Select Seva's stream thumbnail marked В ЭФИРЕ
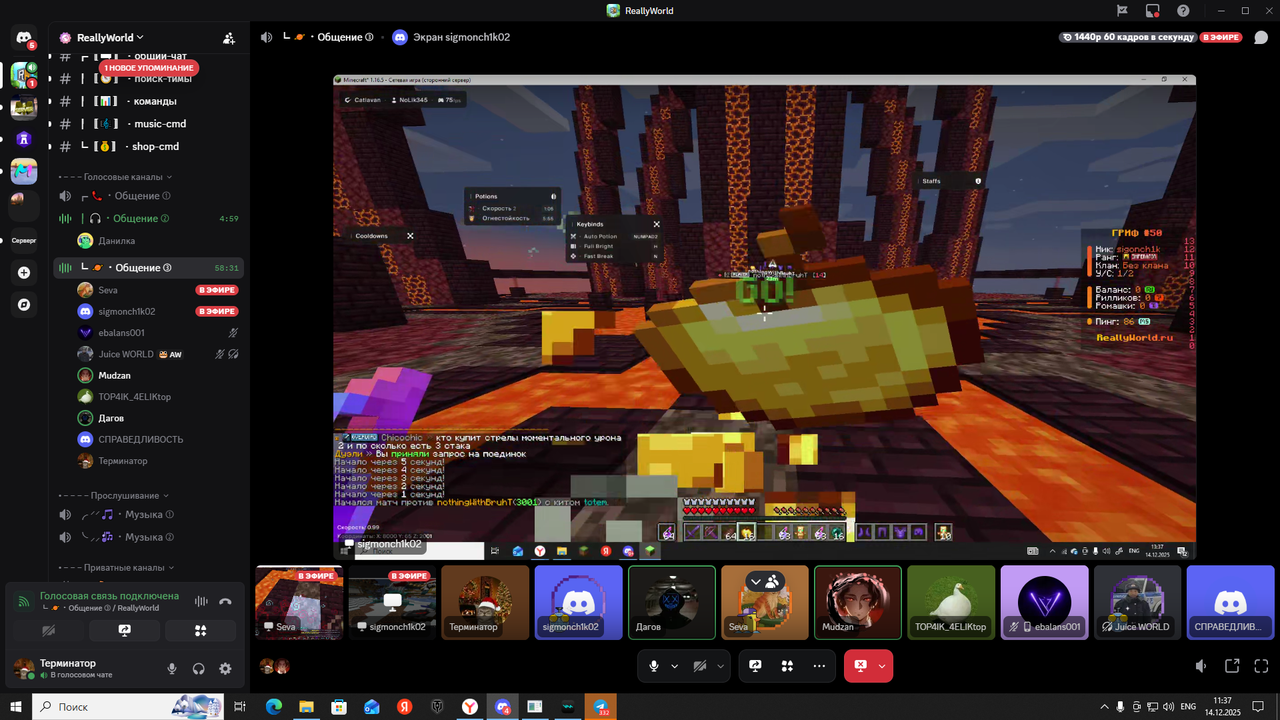 tap(299, 603)
